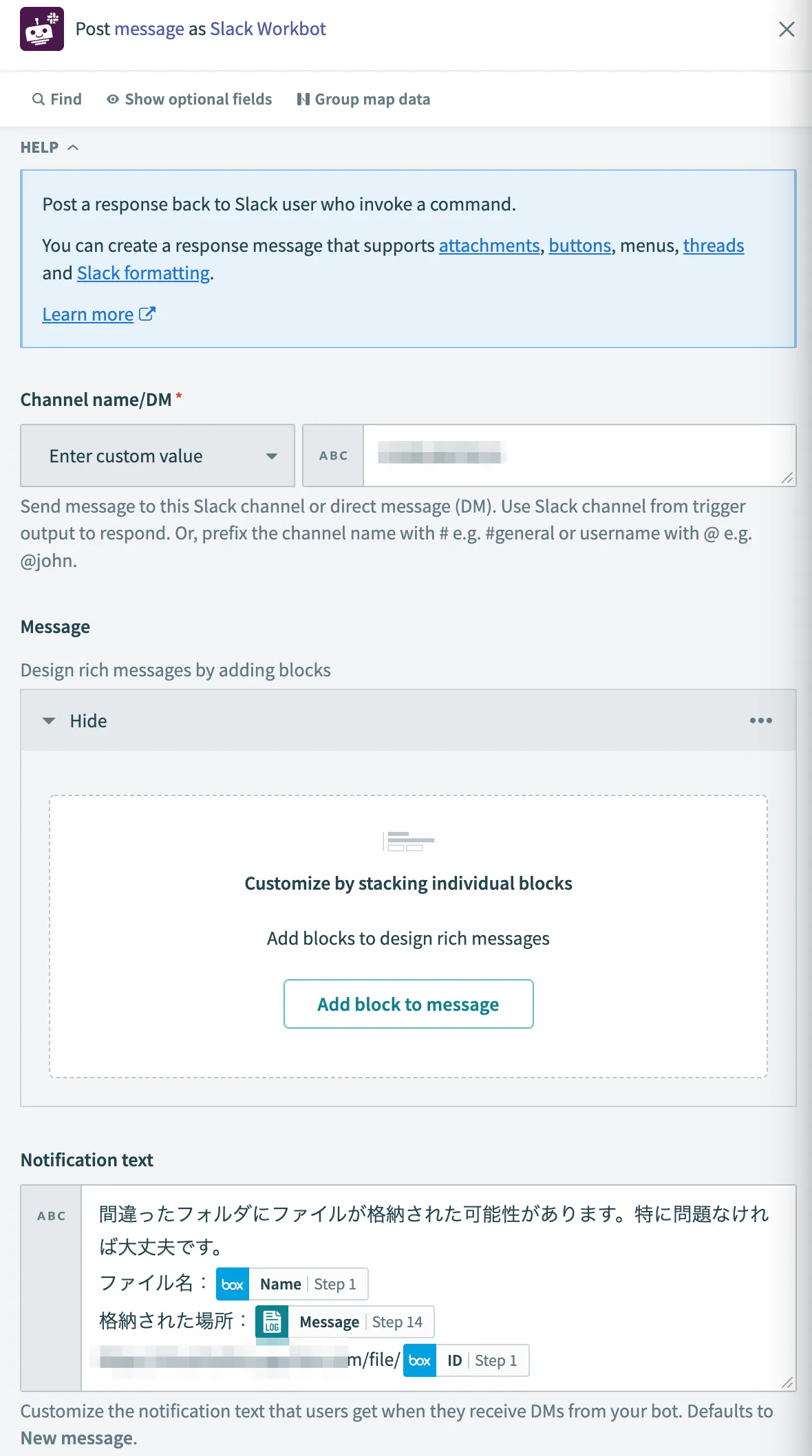
Task: Click Add block to message button
Action: [408, 1004]
